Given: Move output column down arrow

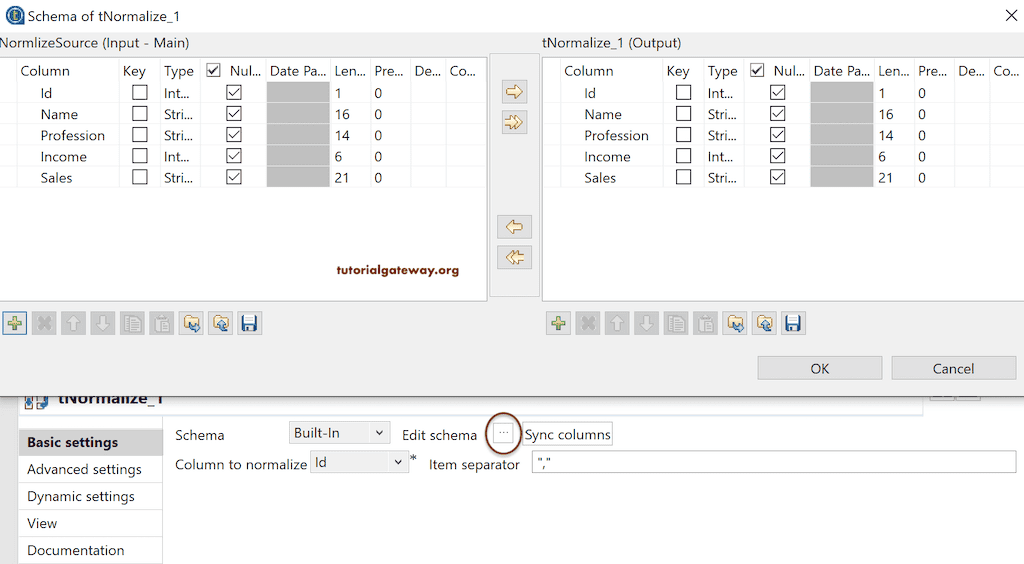Looking at the screenshot, I should pyautogui.click(x=647, y=323).
